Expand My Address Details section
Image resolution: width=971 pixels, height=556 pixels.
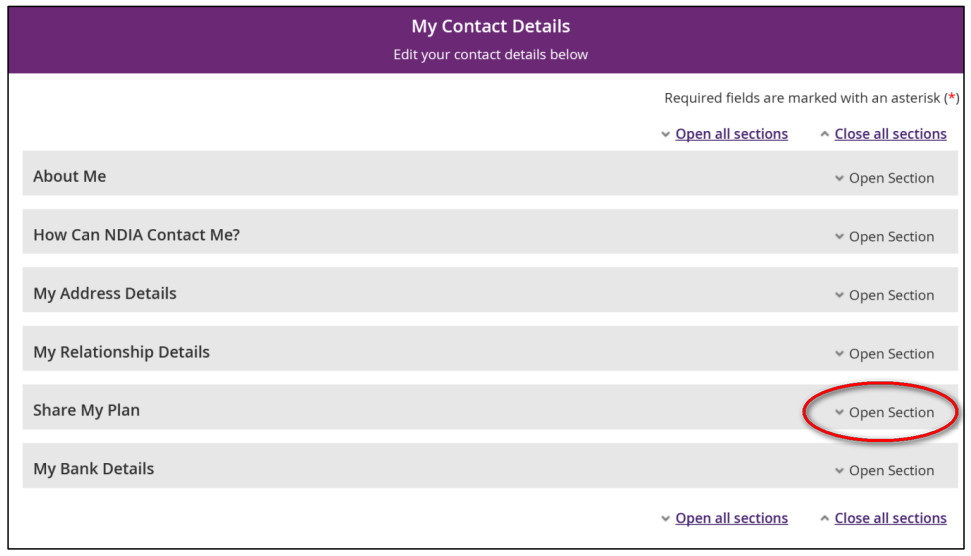tap(891, 295)
